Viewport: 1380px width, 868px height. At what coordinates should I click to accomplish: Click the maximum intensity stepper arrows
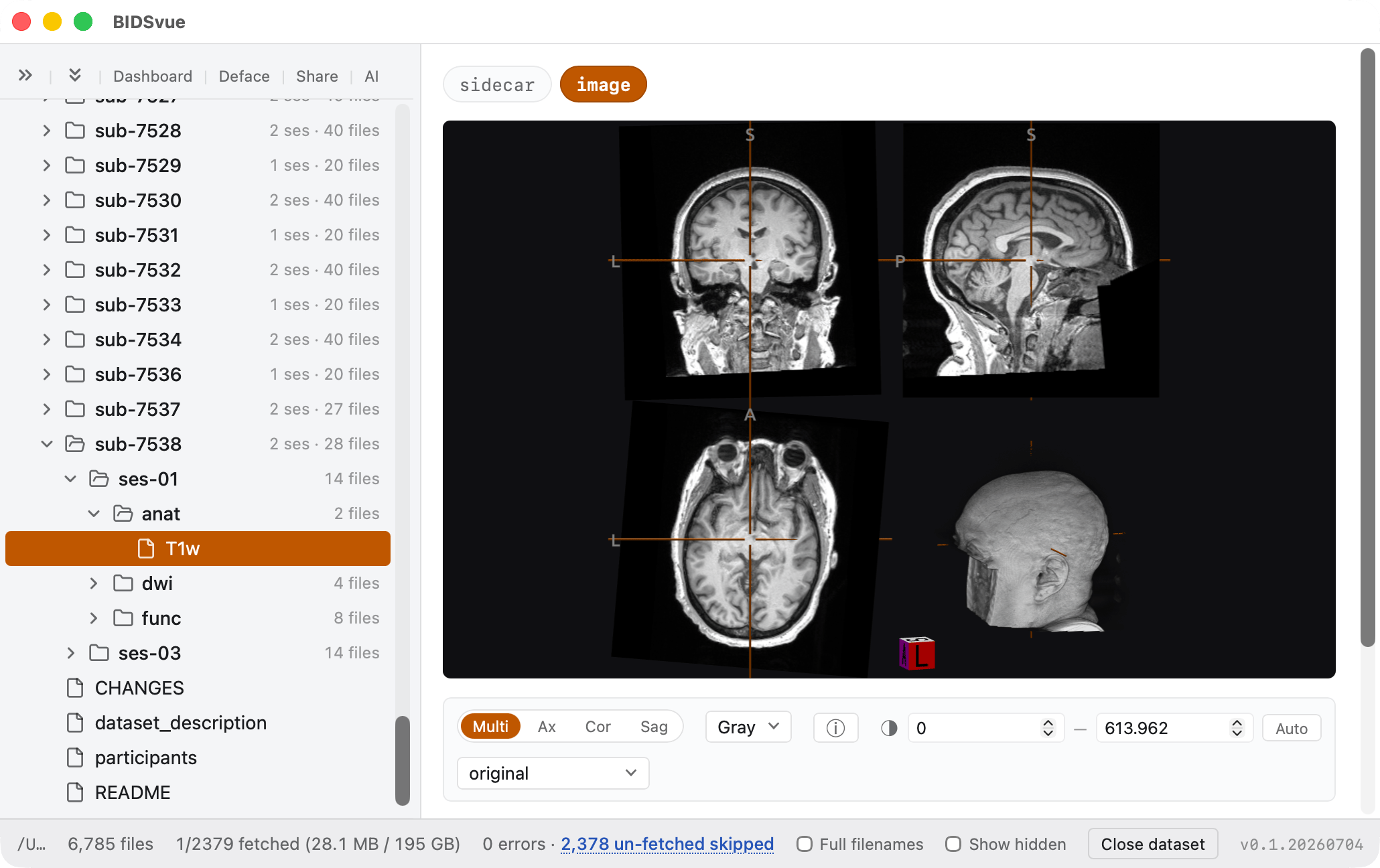point(1237,728)
